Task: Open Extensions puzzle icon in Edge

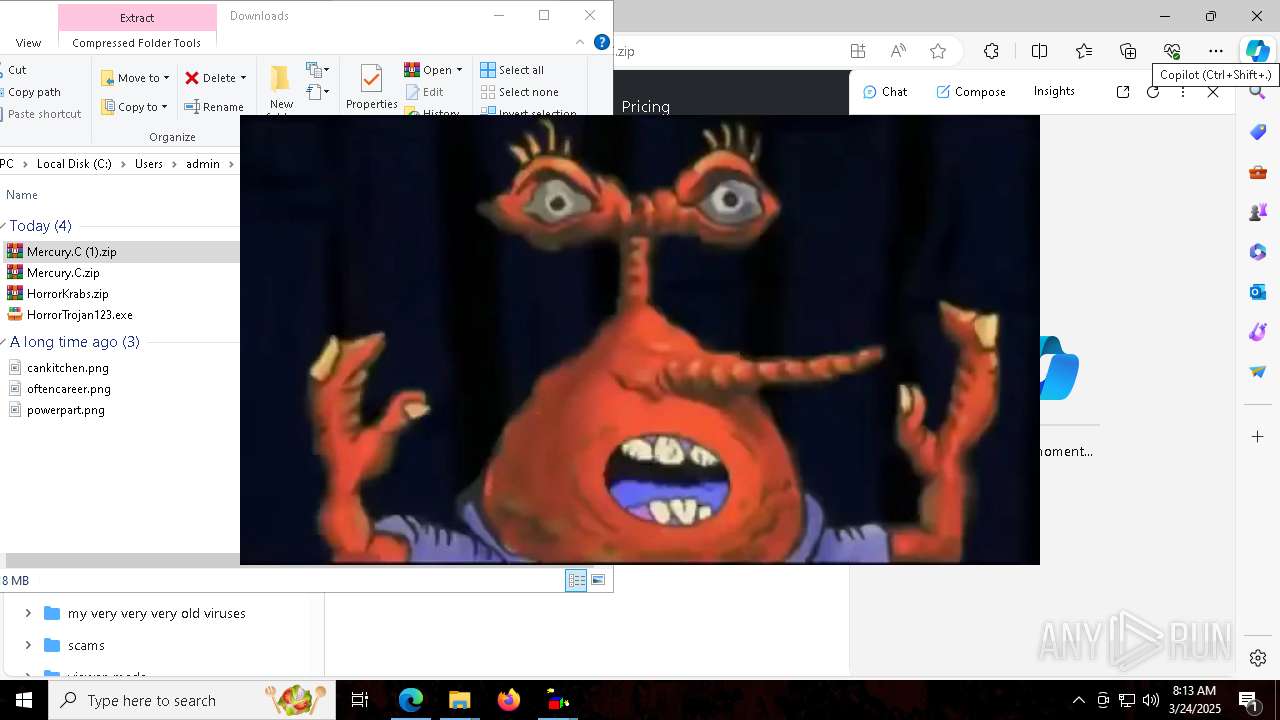Action: pyautogui.click(x=991, y=51)
